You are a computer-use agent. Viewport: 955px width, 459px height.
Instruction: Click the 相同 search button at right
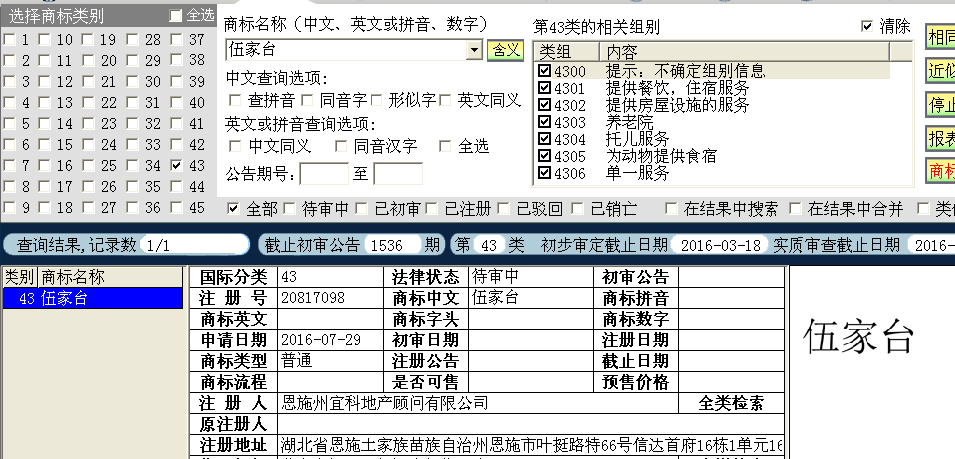[x=940, y=38]
